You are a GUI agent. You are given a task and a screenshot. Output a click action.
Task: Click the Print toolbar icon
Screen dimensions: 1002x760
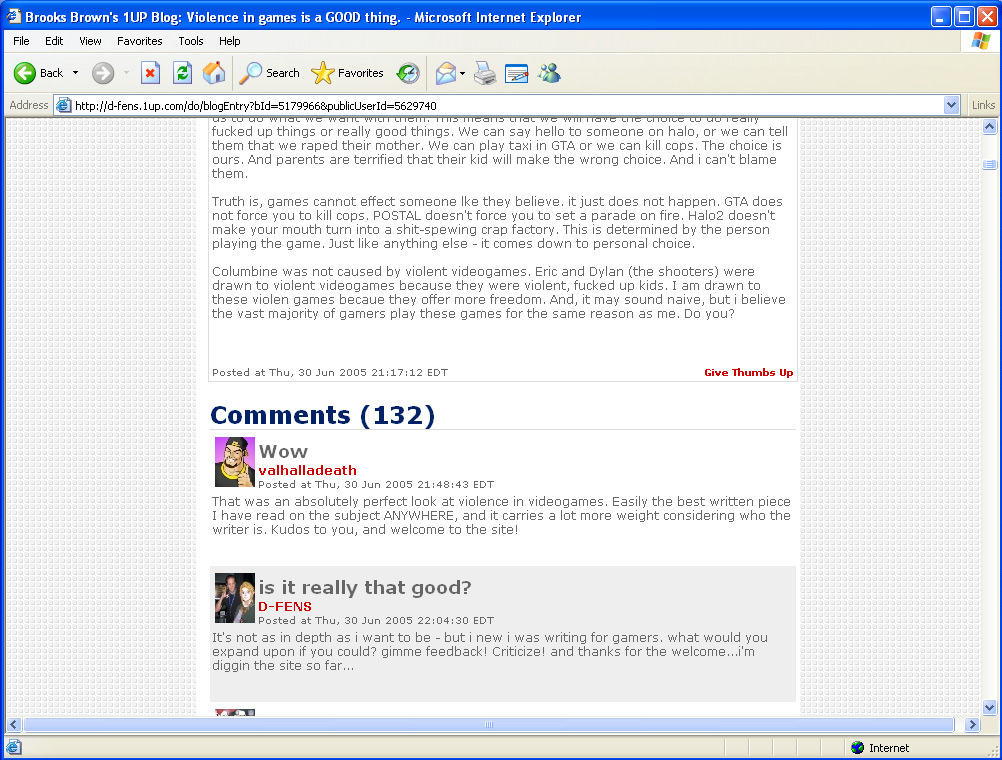(x=485, y=73)
